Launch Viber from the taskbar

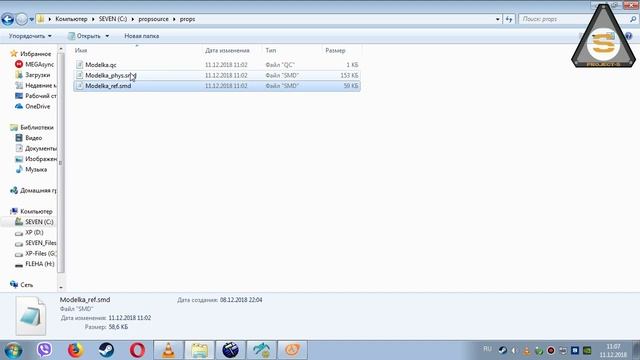click(44, 350)
